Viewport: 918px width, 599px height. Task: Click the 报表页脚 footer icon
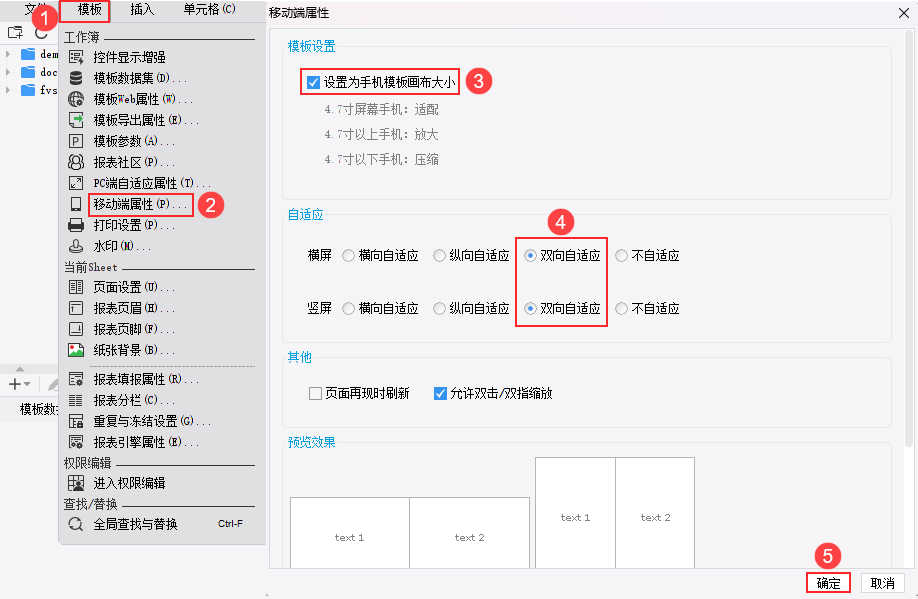[x=76, y=328]
